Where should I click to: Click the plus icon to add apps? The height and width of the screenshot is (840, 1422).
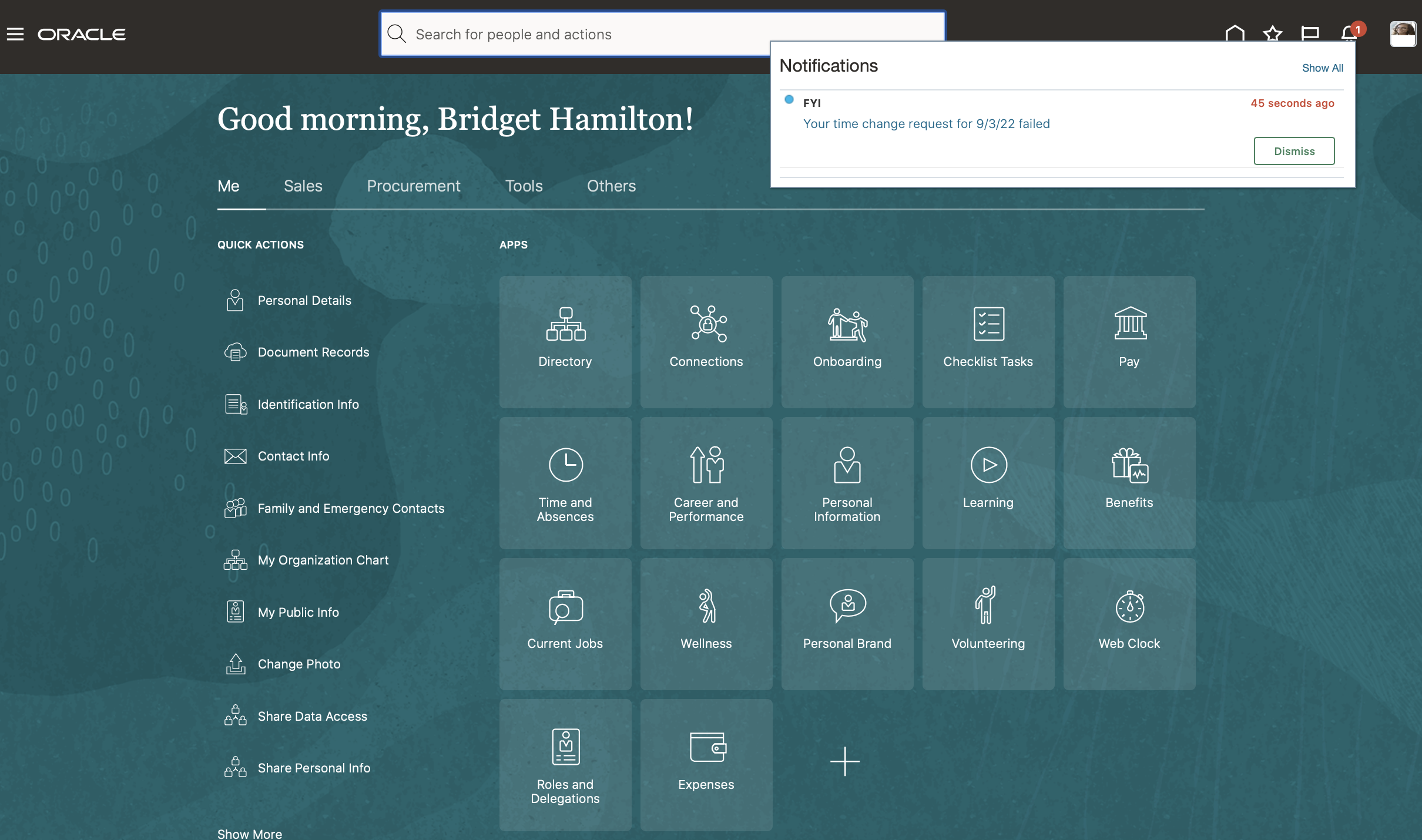[x=844, y=761]
